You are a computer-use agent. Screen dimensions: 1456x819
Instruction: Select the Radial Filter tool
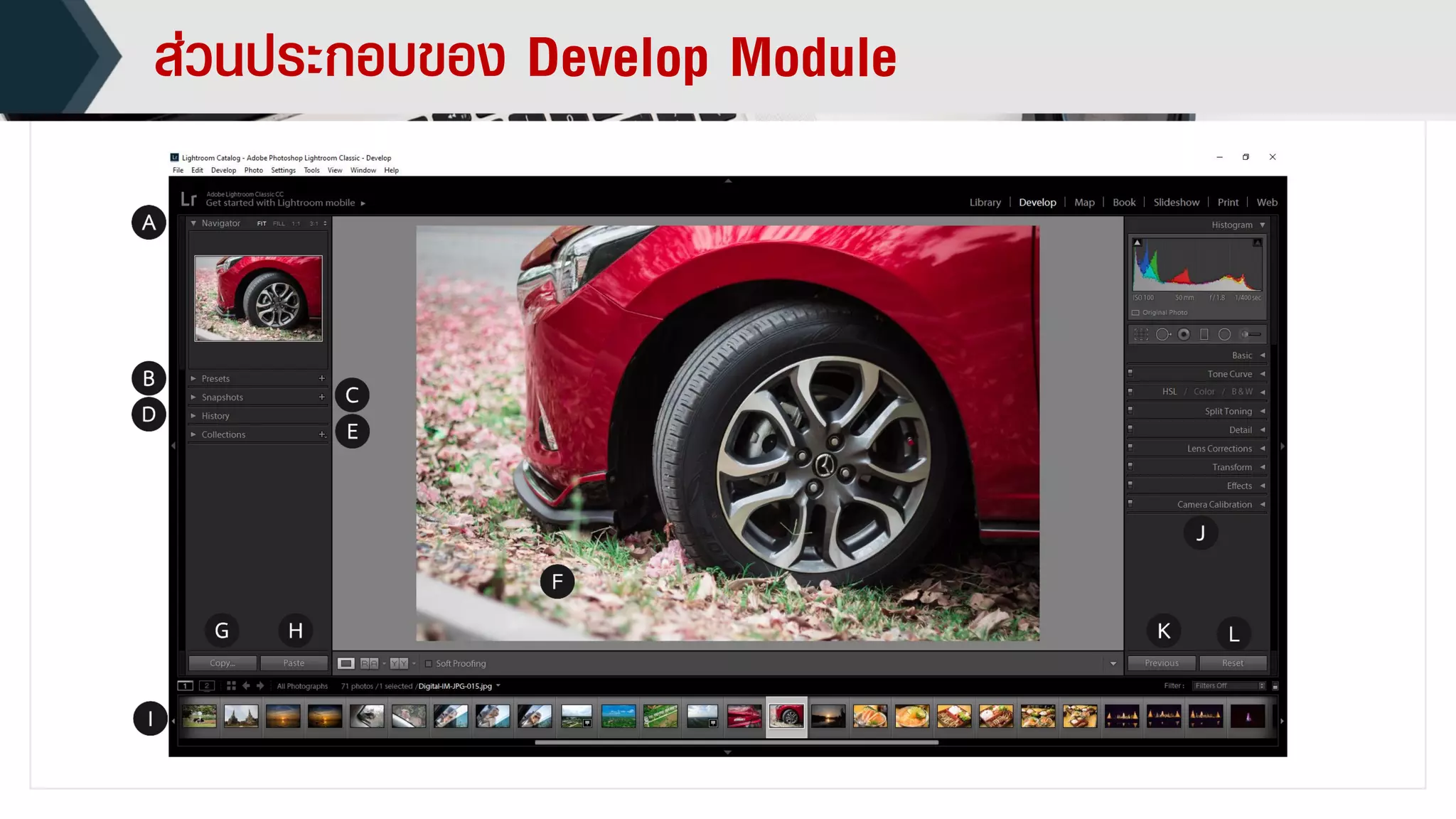click(1224, 334)
